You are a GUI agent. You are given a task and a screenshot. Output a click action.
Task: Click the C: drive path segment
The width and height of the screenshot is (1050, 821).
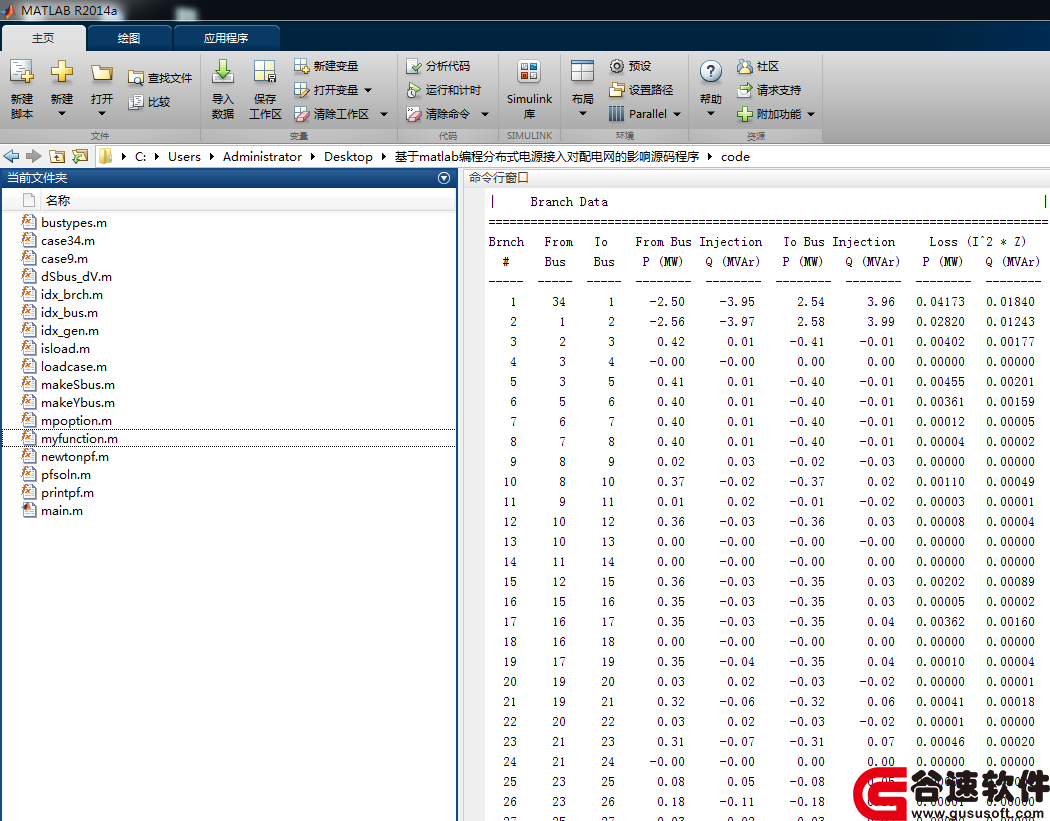(141, 156)
